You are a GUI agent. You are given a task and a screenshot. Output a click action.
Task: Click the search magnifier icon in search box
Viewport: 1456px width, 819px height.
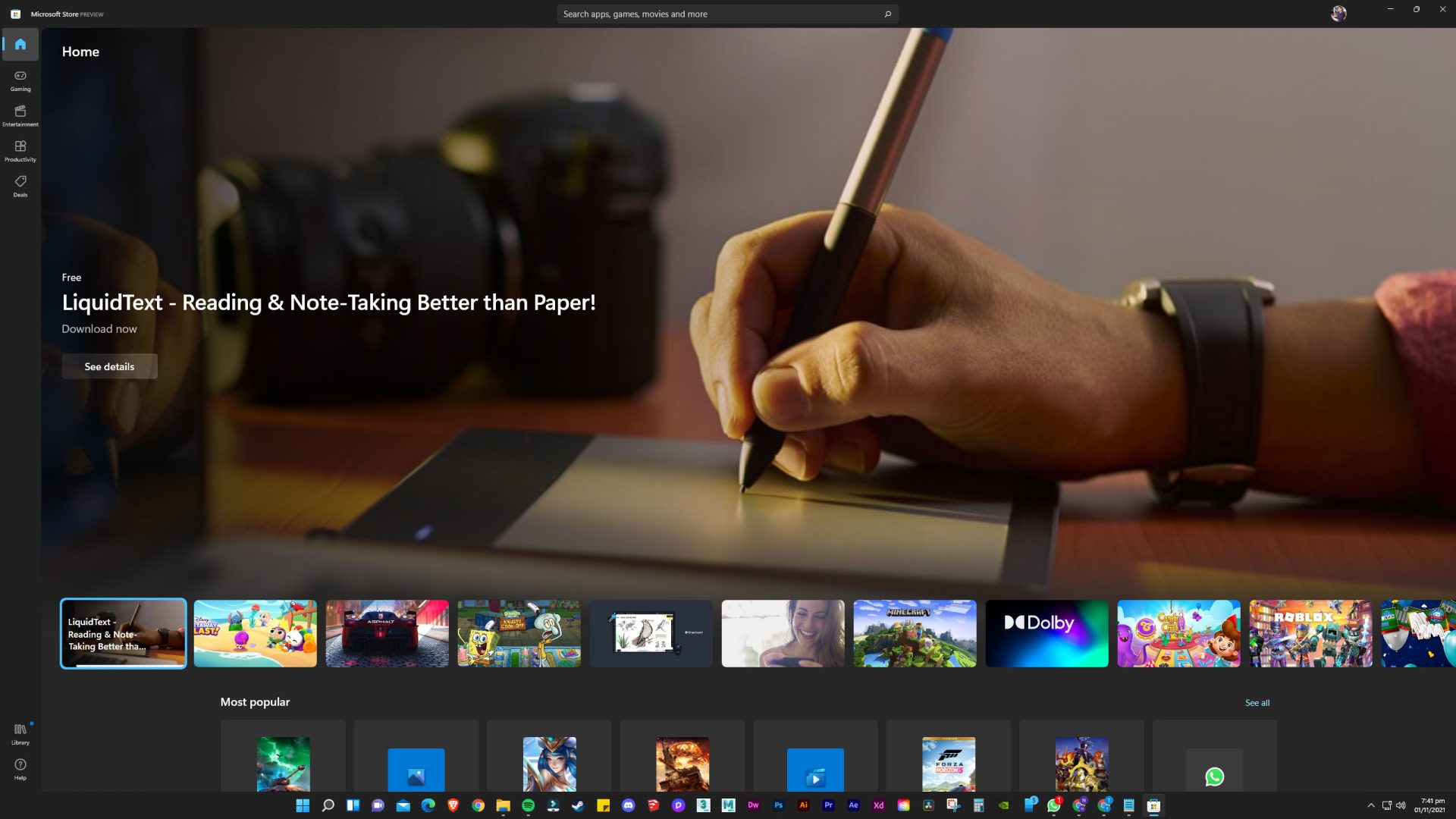coord(887,14)
